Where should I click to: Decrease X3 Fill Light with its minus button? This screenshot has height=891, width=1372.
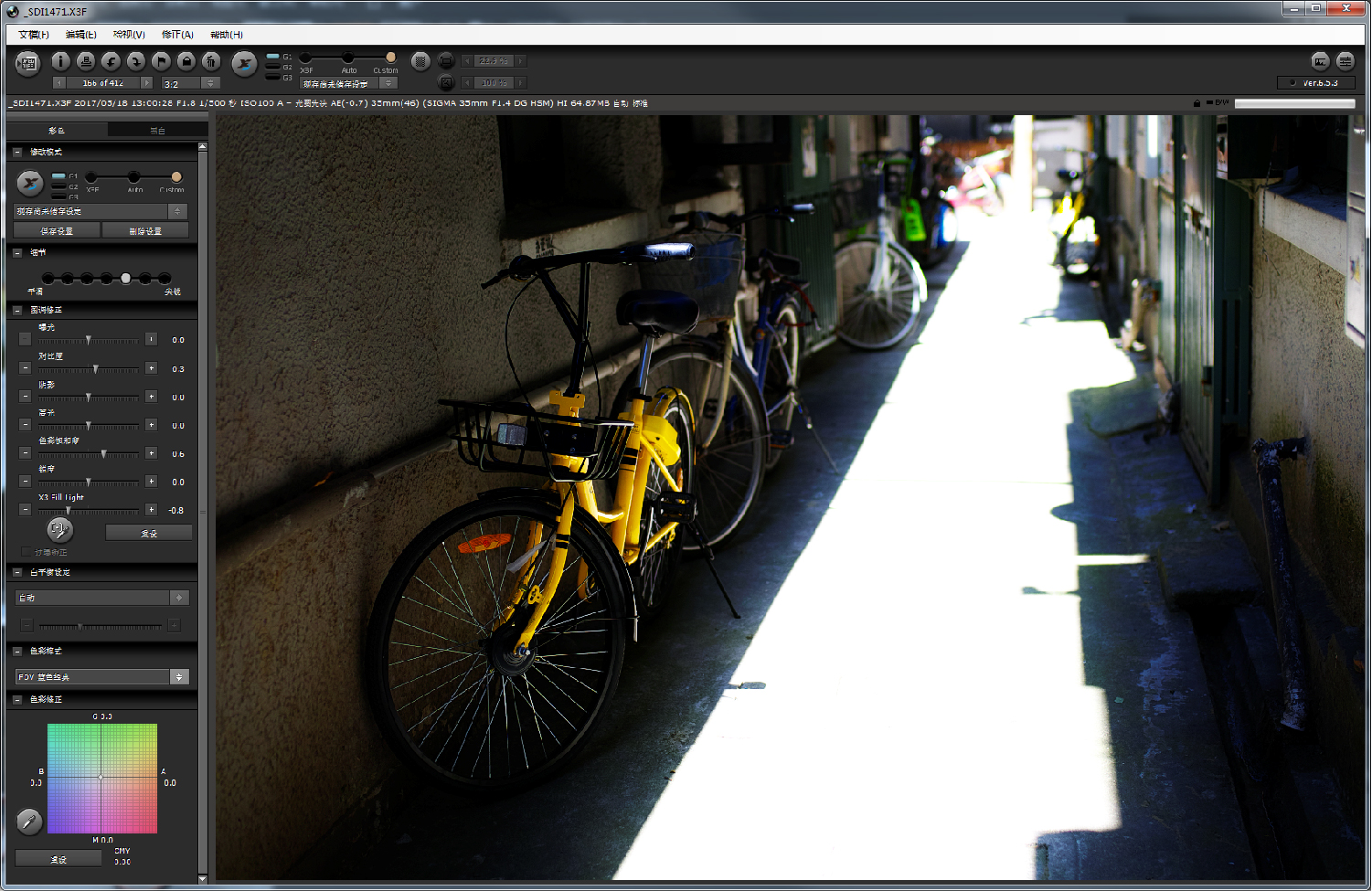coord(25,509)
